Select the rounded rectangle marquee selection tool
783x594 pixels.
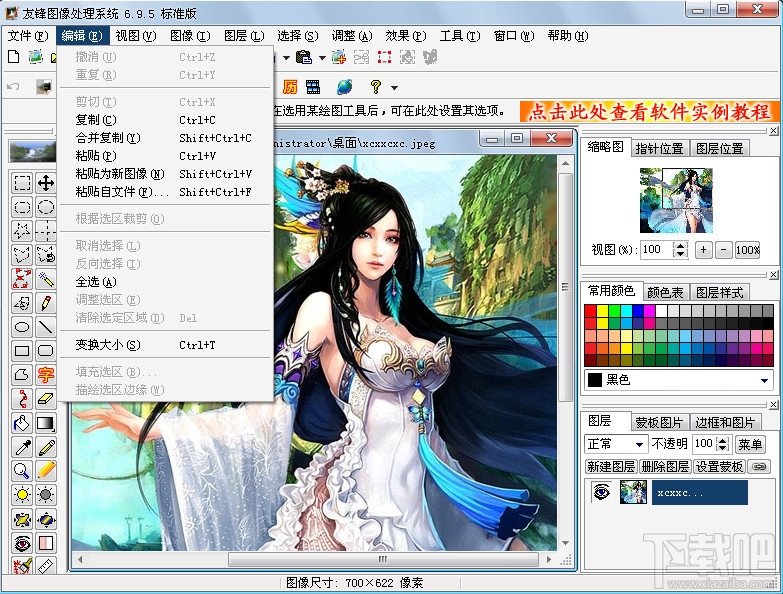click(22, 207)
